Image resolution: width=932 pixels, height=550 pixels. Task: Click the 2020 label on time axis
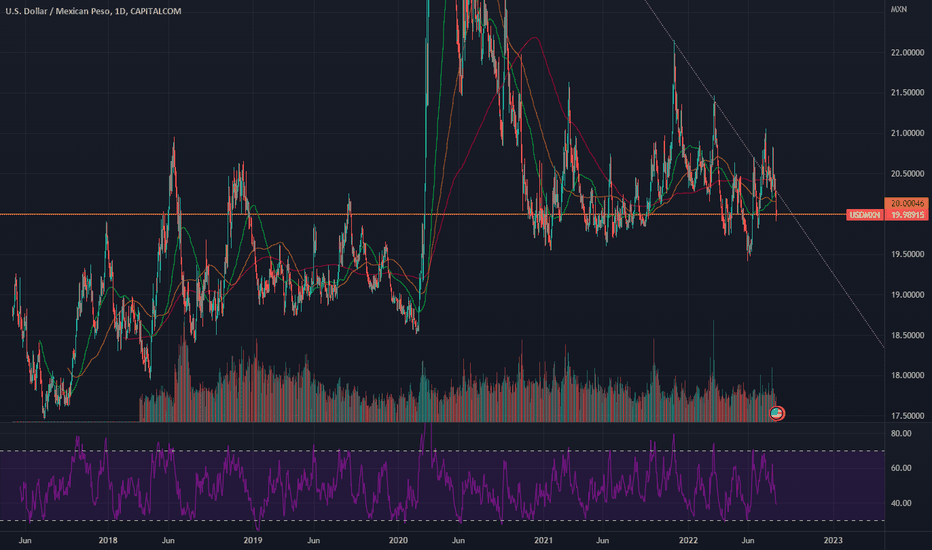click(x=398, y=540)
